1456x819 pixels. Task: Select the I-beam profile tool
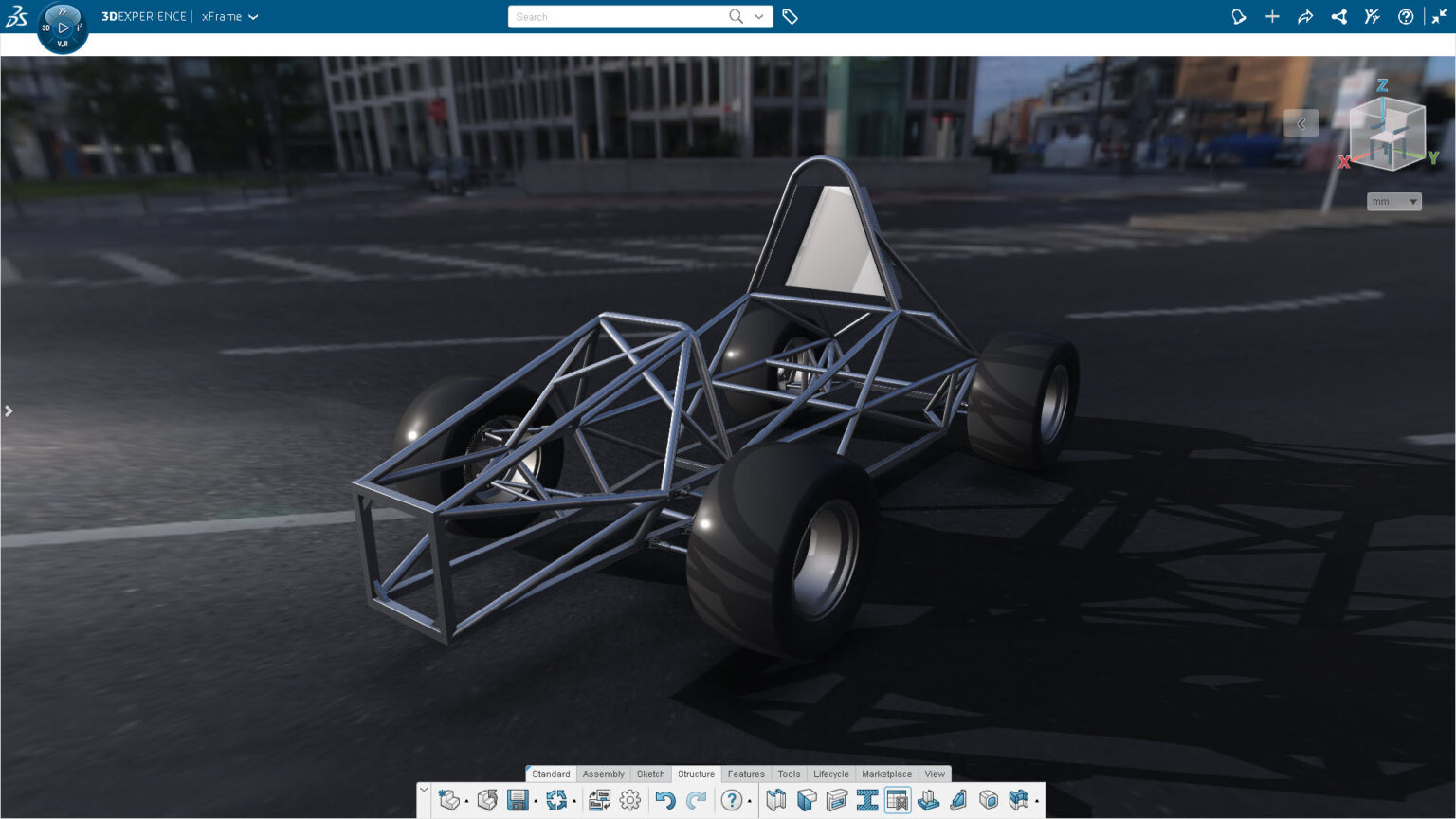866,799
